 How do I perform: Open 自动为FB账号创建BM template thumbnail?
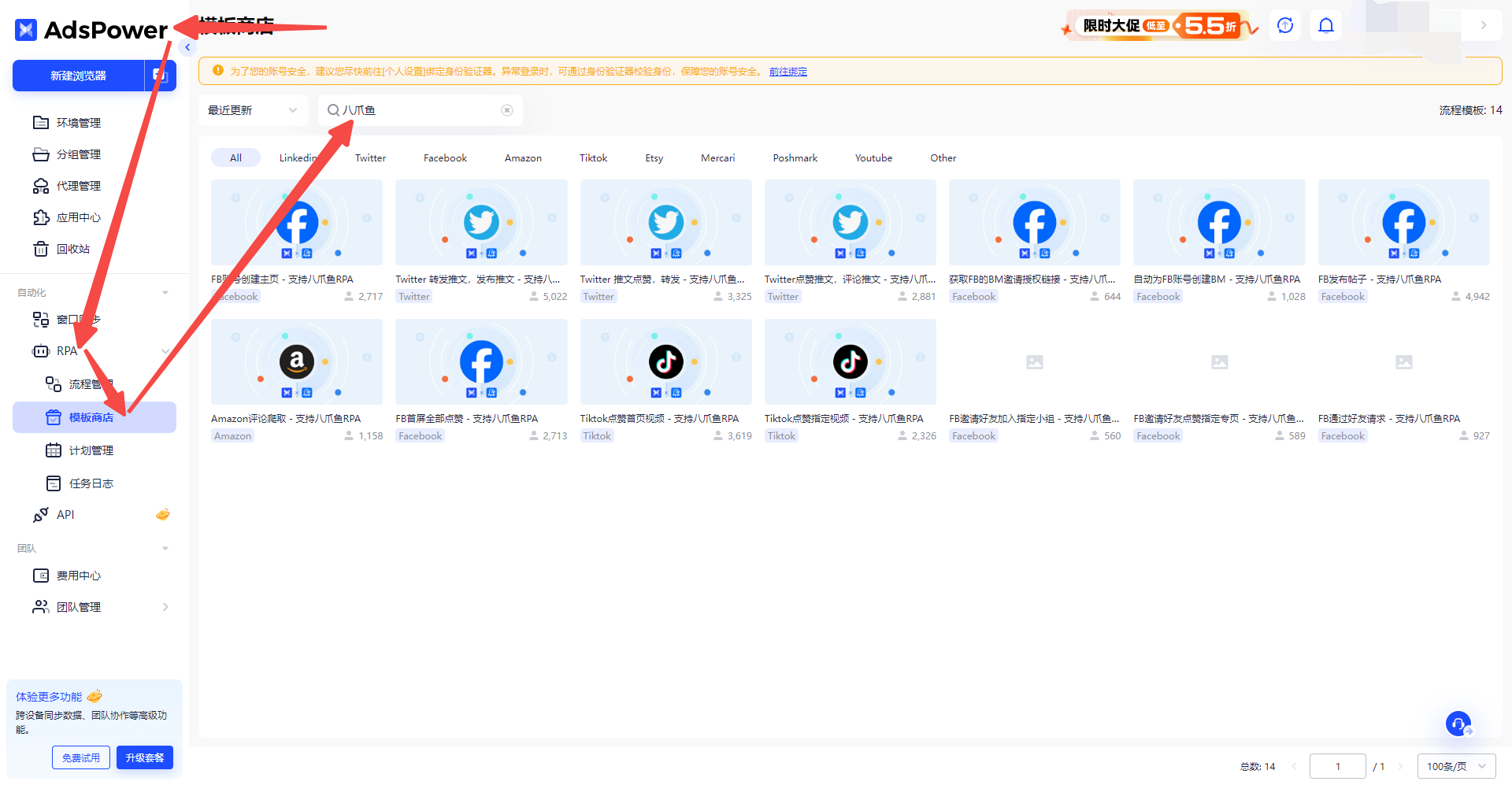click(x=1219, y=223)
